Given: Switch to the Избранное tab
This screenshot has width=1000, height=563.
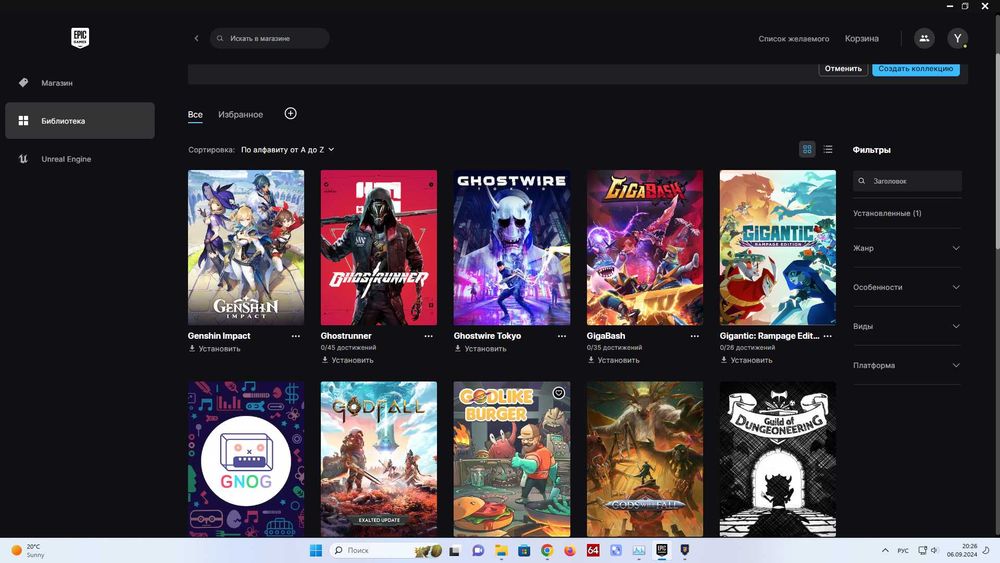Looking at the screenshot, I should click(240, 115).
